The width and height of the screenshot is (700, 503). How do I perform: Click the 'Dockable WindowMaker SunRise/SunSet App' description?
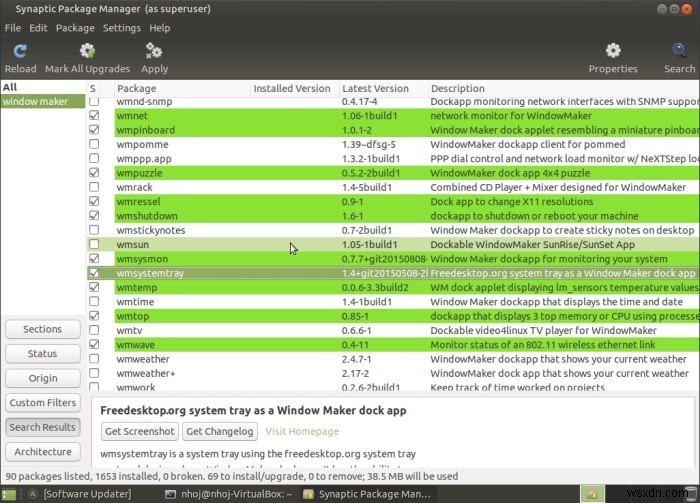click(532, 245)
